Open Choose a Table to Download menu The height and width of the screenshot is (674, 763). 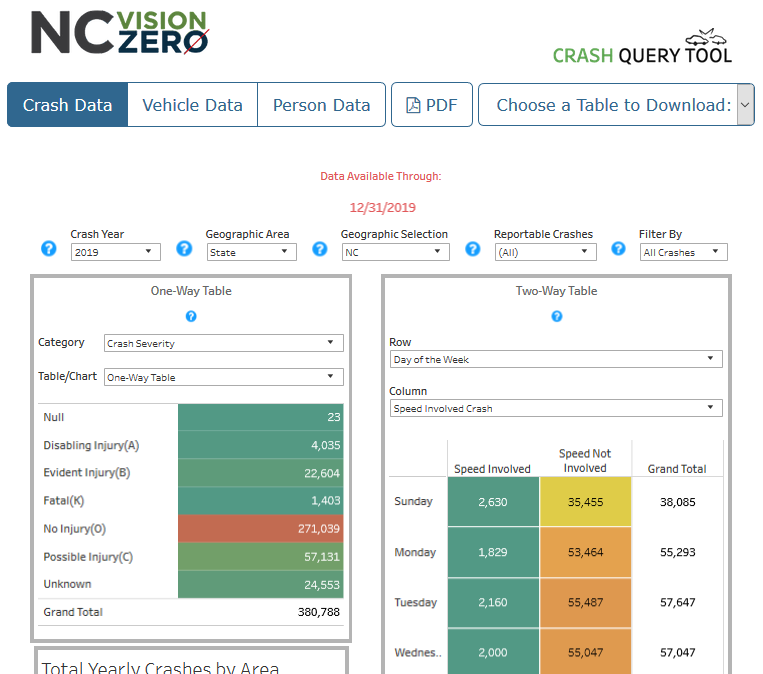(x=615, y=105)
